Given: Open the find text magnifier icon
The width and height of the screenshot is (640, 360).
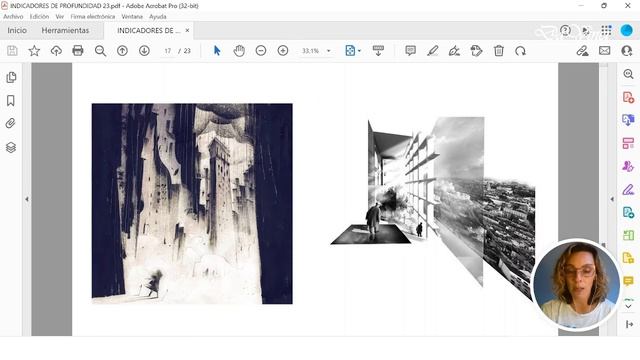Looking at the screenshot, I should coord(100,51).
